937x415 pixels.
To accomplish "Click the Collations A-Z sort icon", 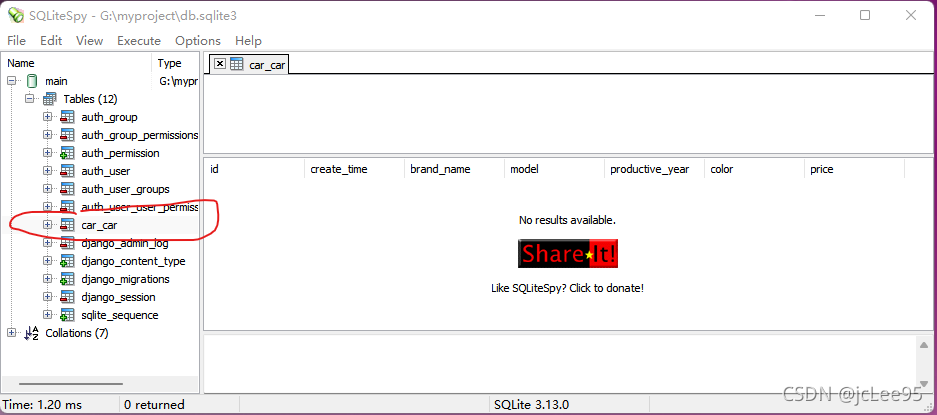I will pos(31,333).
